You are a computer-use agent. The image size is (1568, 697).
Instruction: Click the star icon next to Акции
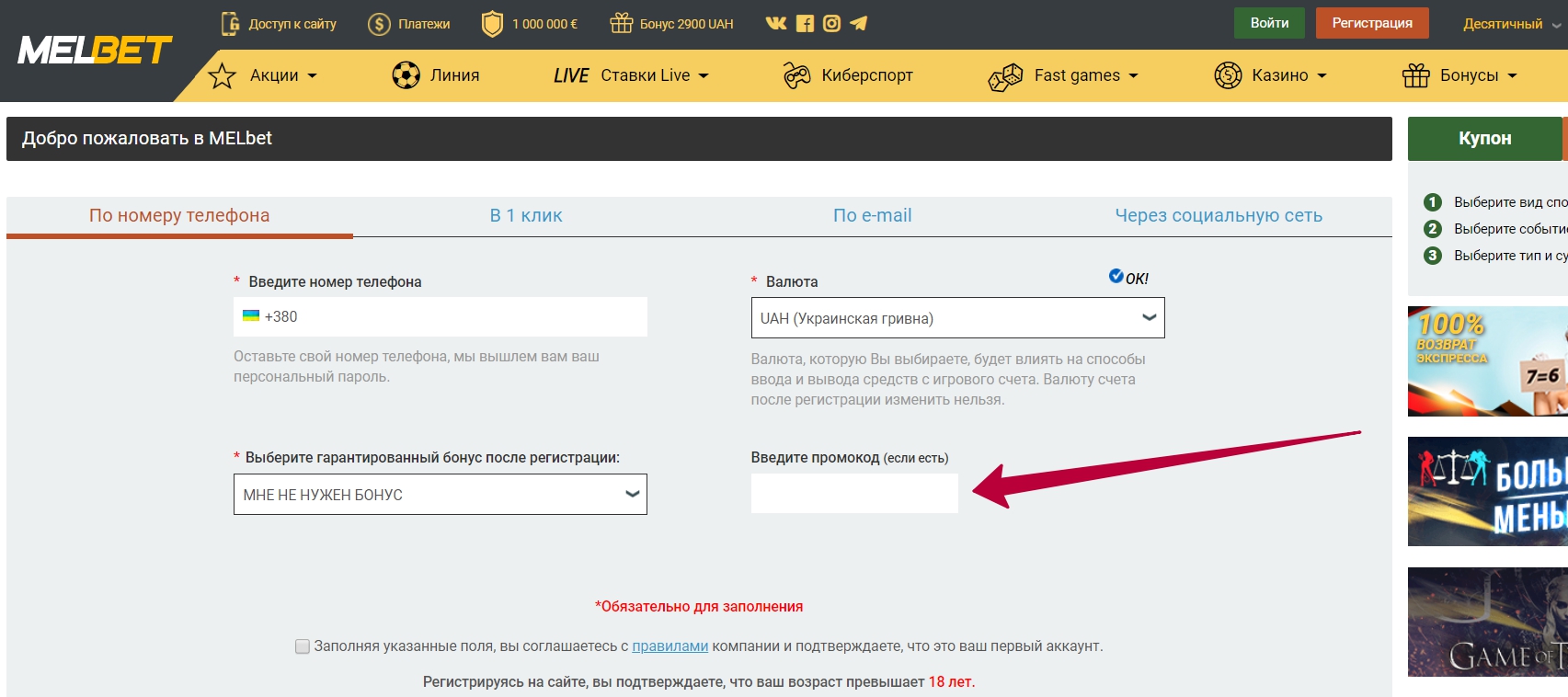[x=222, y=75]
